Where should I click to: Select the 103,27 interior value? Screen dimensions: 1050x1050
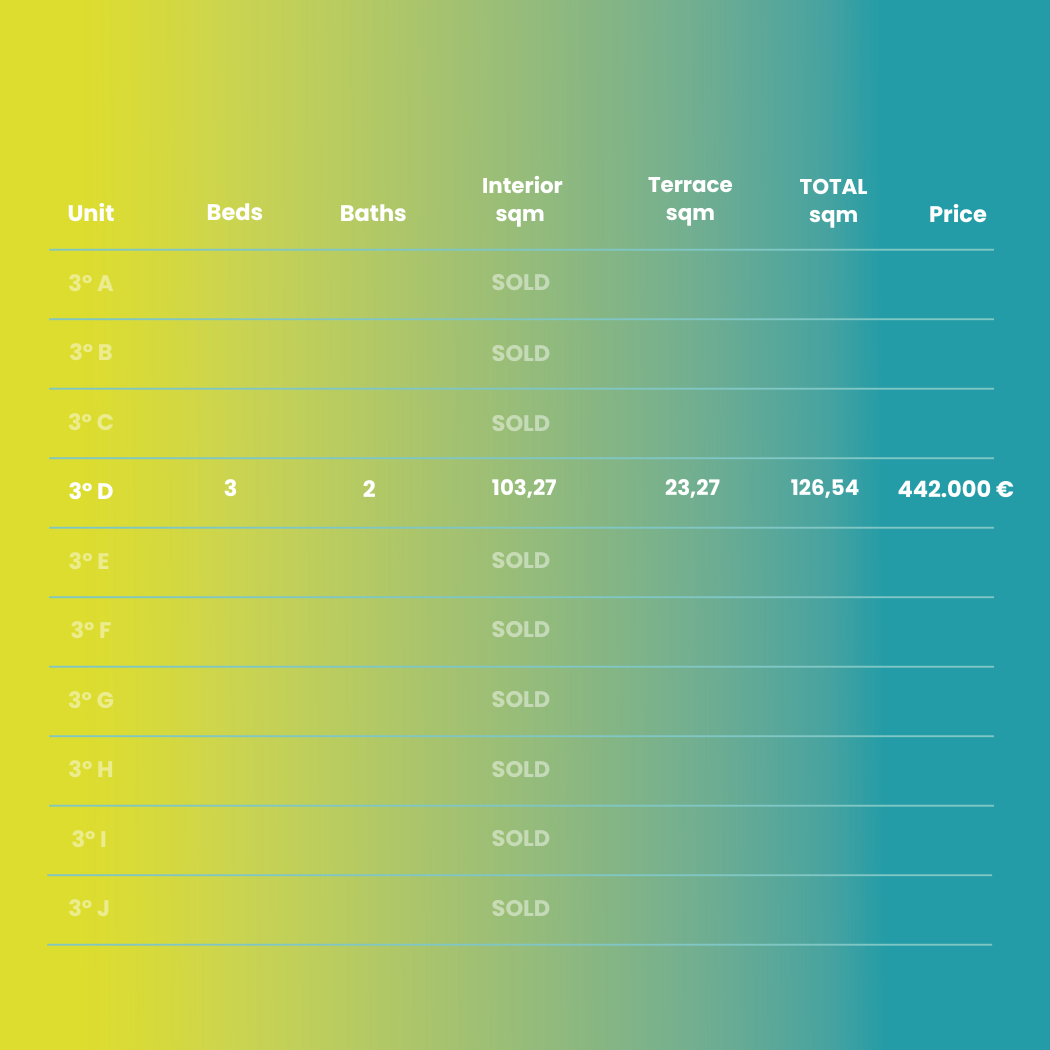tap(524, 488)
